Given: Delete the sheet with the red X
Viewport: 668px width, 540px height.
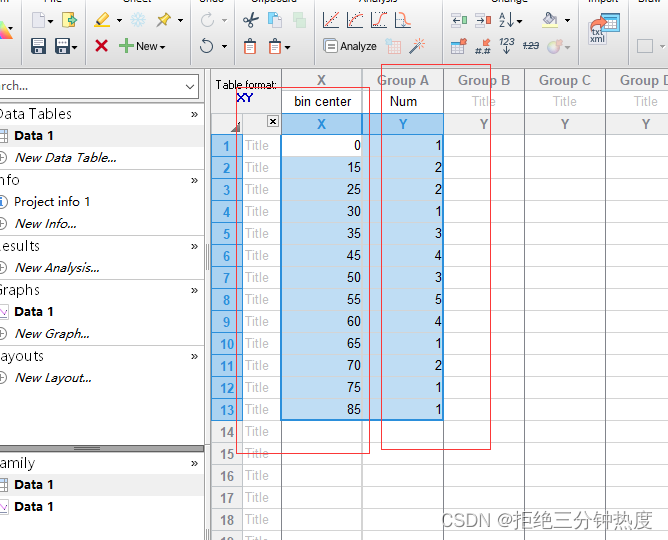Looking at the screenshot, I should coord(101,46).
